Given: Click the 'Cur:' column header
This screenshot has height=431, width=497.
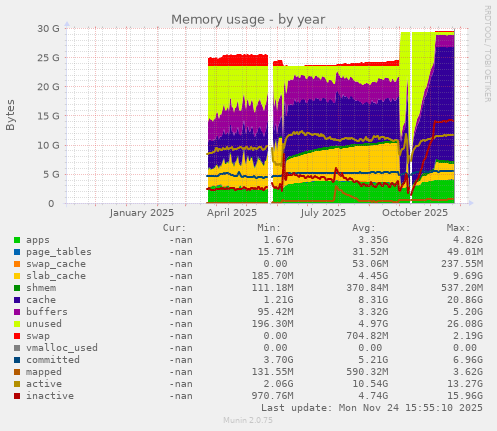Looking at the screenshot, I should [x=174, y=228].
